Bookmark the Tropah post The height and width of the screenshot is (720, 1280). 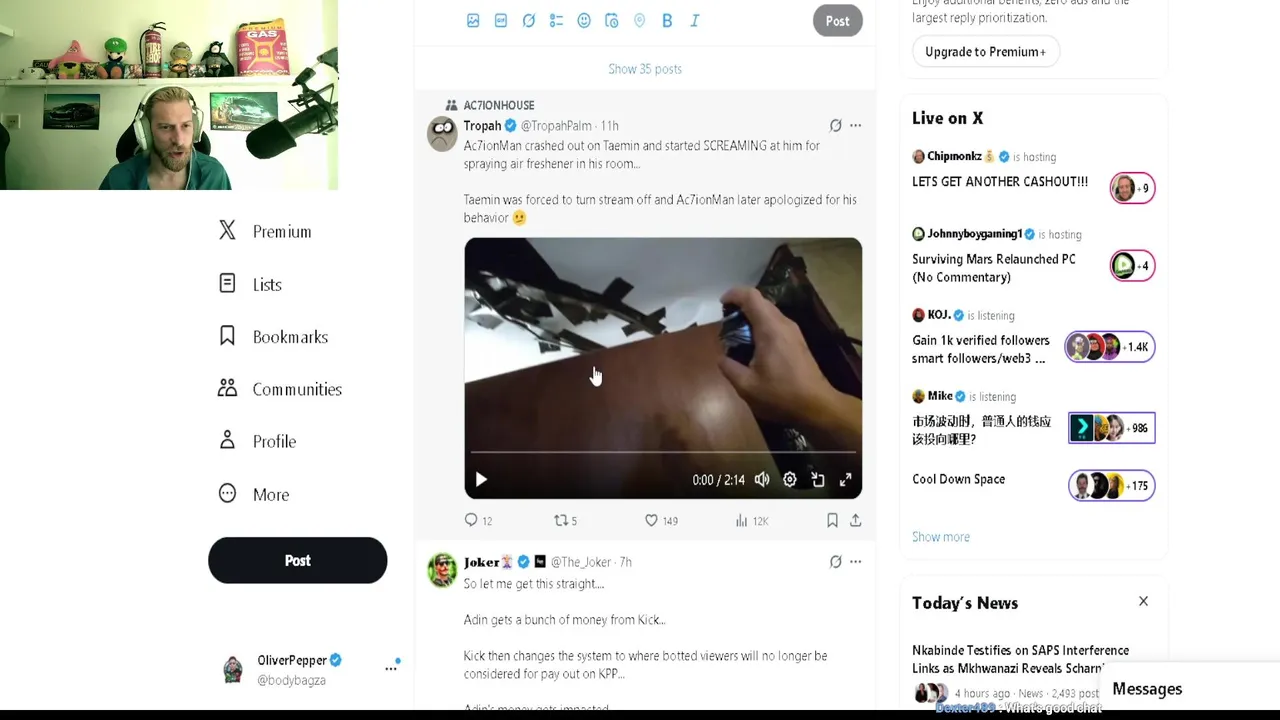click(x=832, y=520)
